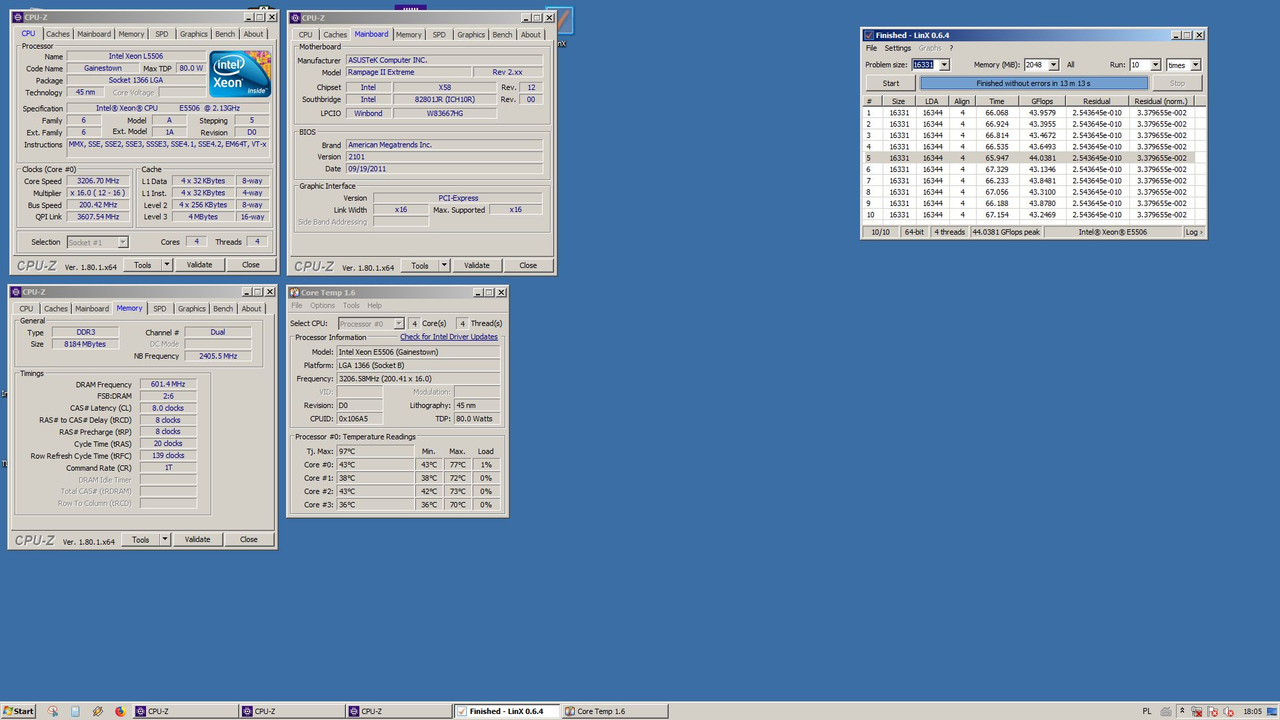Open the Socket #1 Selection dropdown
1280x720 pixels.
[123, 242]
